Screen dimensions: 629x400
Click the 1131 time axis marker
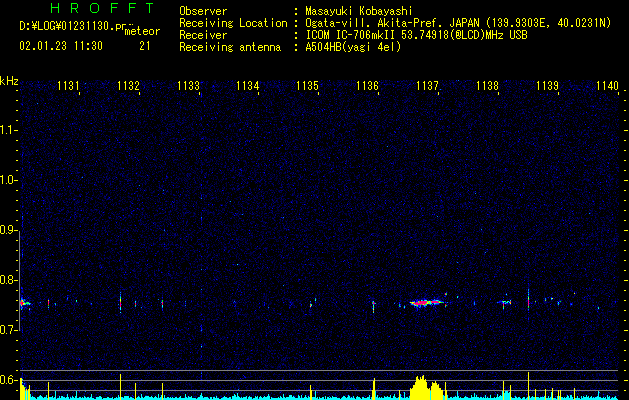coord(68,86)
